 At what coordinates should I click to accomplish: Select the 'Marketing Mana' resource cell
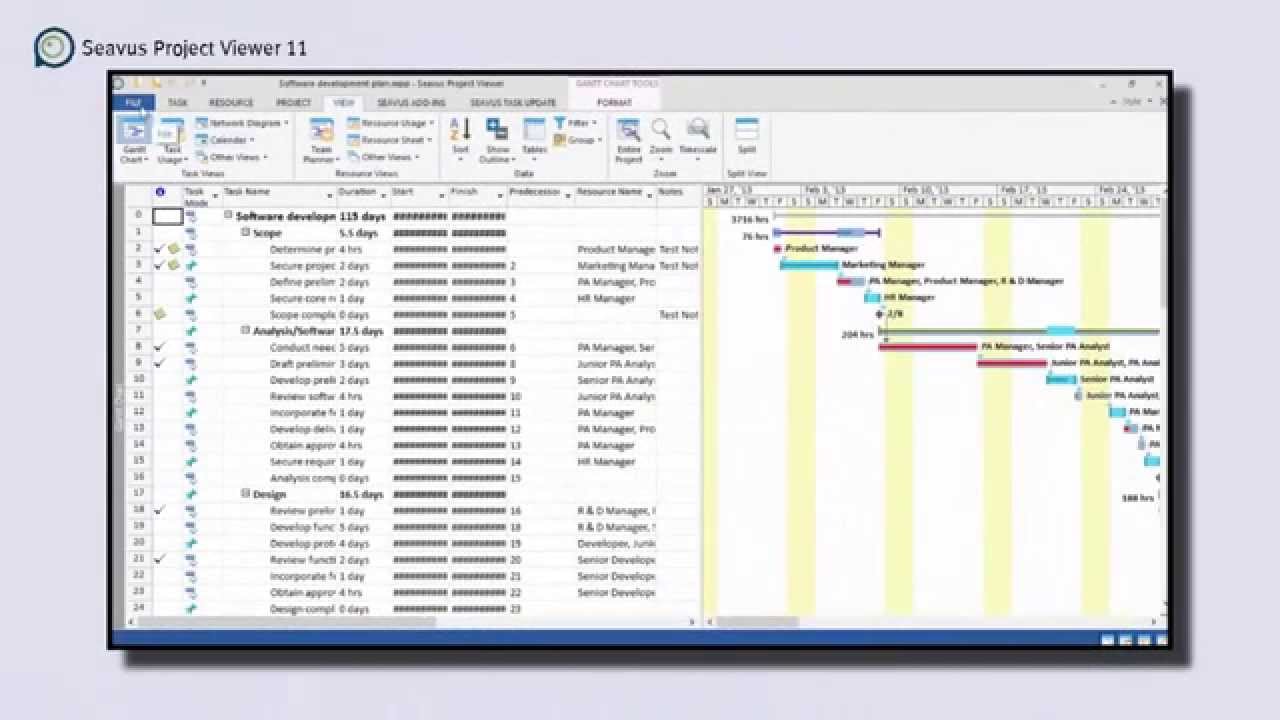point(615,266)
